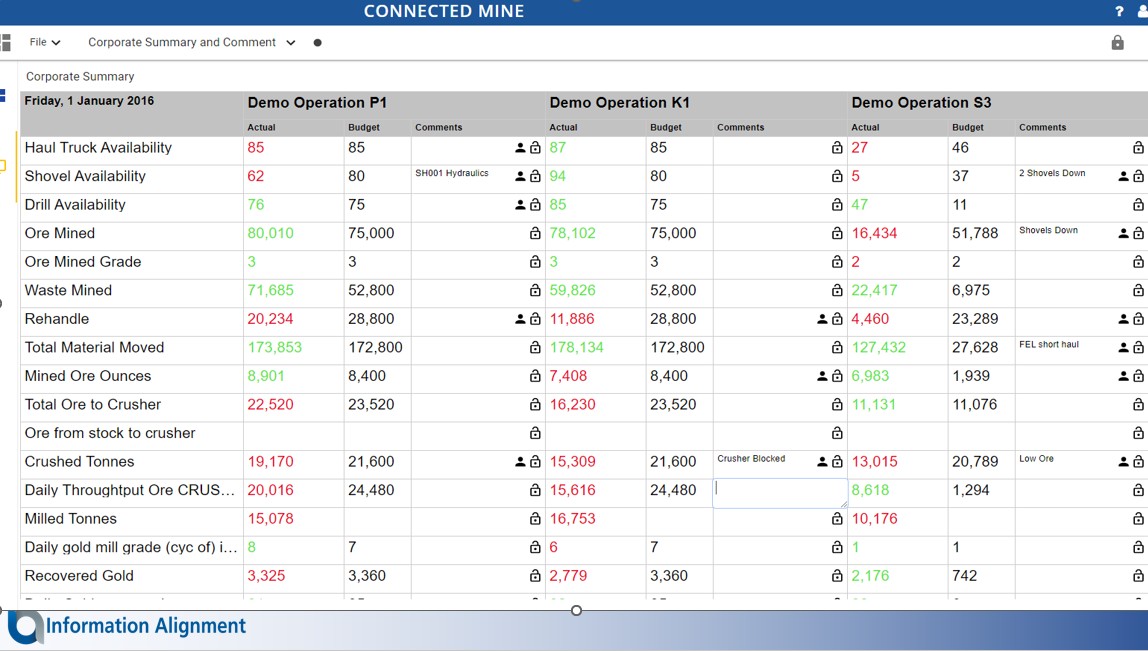
Task: Open the File menu
Action: pos(45,42)
